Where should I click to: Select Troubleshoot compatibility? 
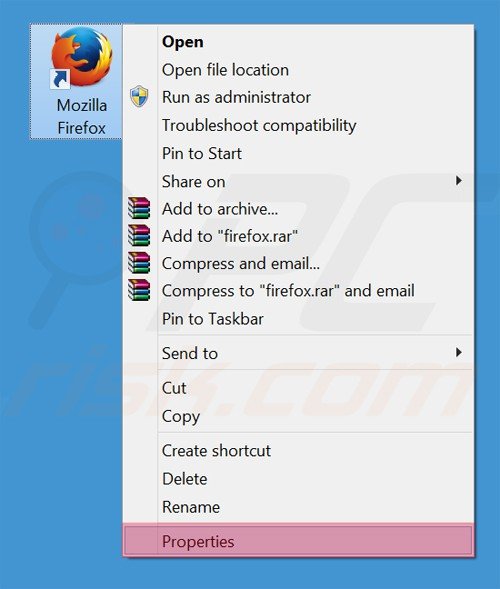(298, 125)
